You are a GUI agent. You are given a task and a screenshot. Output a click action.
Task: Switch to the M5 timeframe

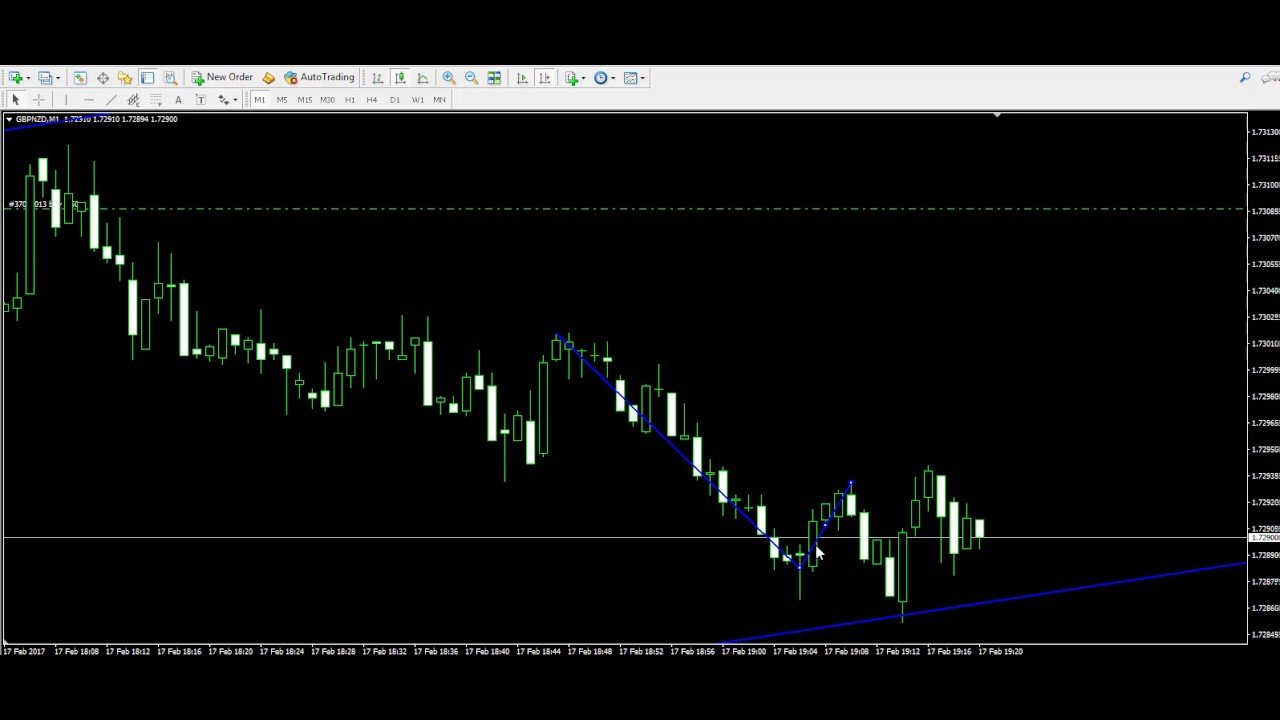[x=282, y=100]
